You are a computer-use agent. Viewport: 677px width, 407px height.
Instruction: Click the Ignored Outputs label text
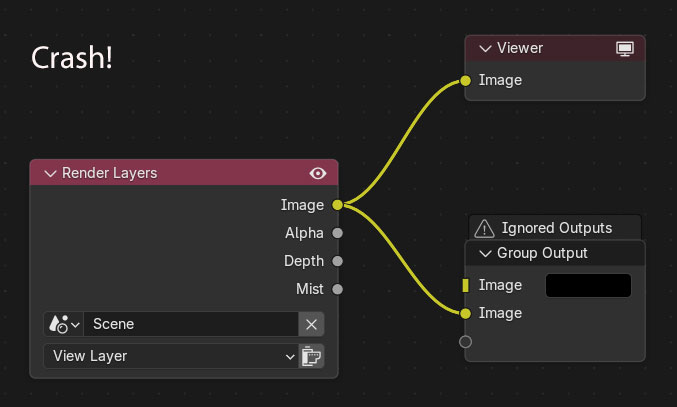click(x=556, y=228)
